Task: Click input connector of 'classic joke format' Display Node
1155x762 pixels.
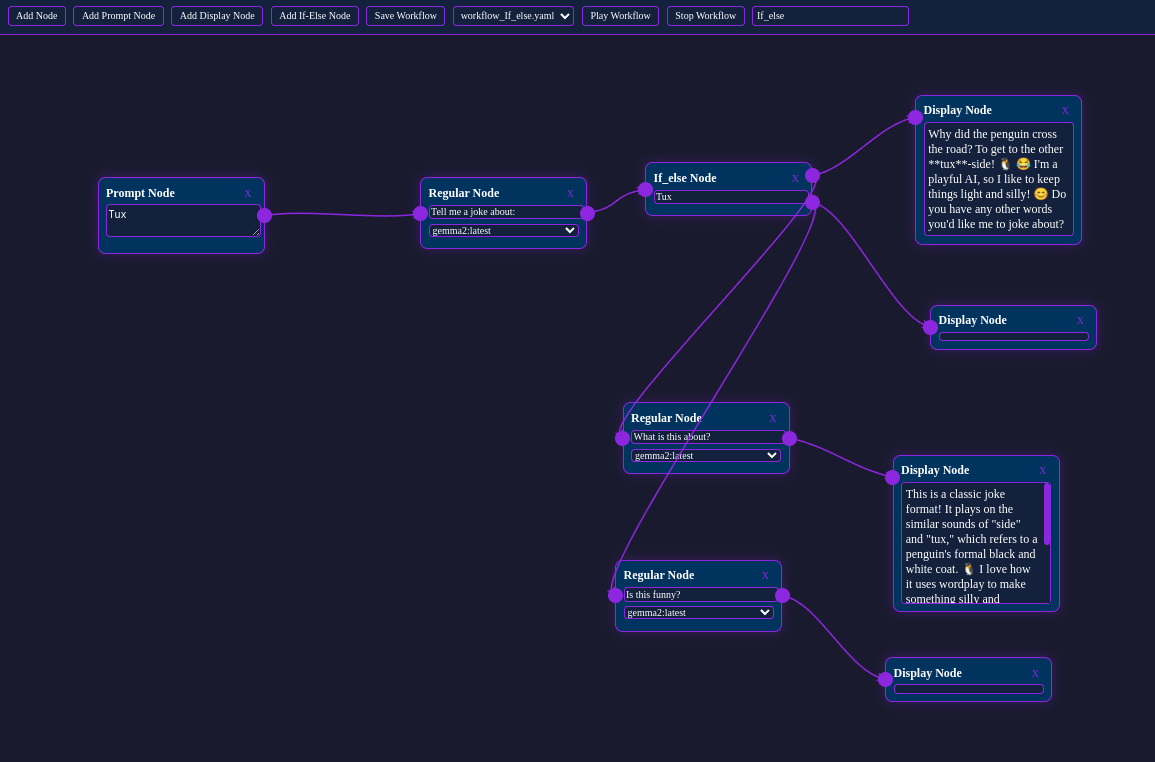Action: (892, 478)
